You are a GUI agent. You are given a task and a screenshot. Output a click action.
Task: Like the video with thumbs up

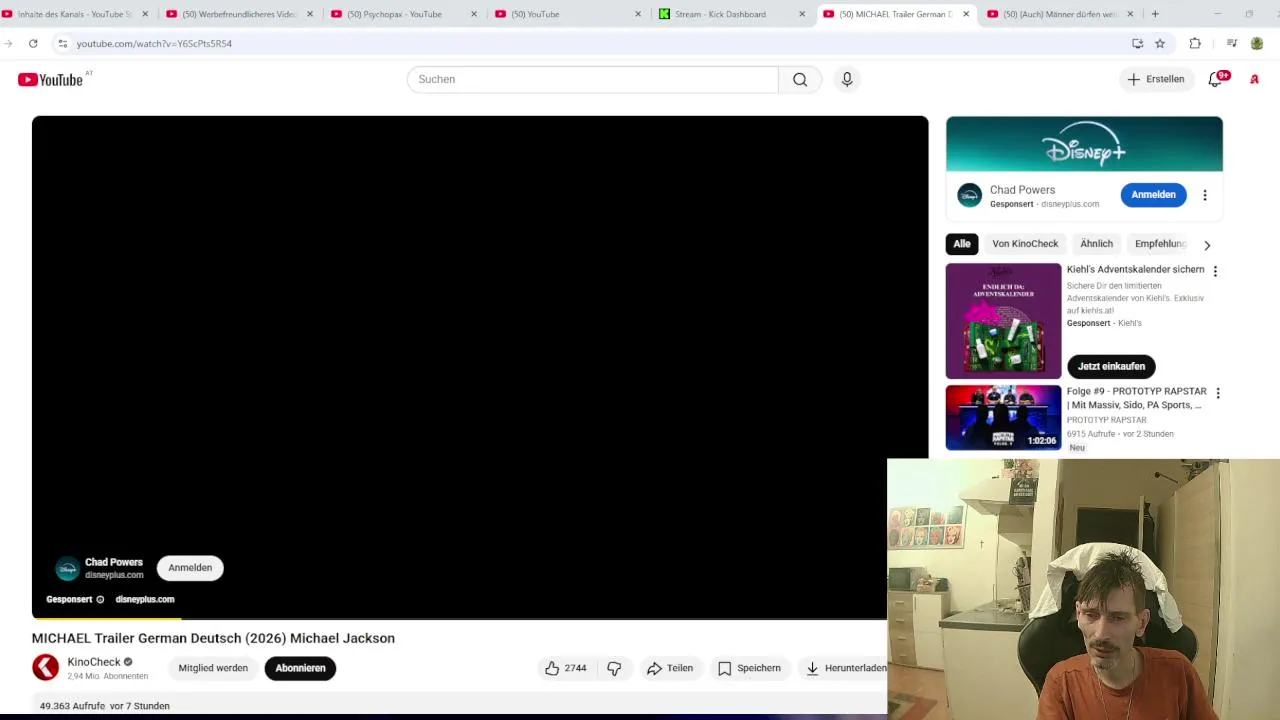pos(565,668)
